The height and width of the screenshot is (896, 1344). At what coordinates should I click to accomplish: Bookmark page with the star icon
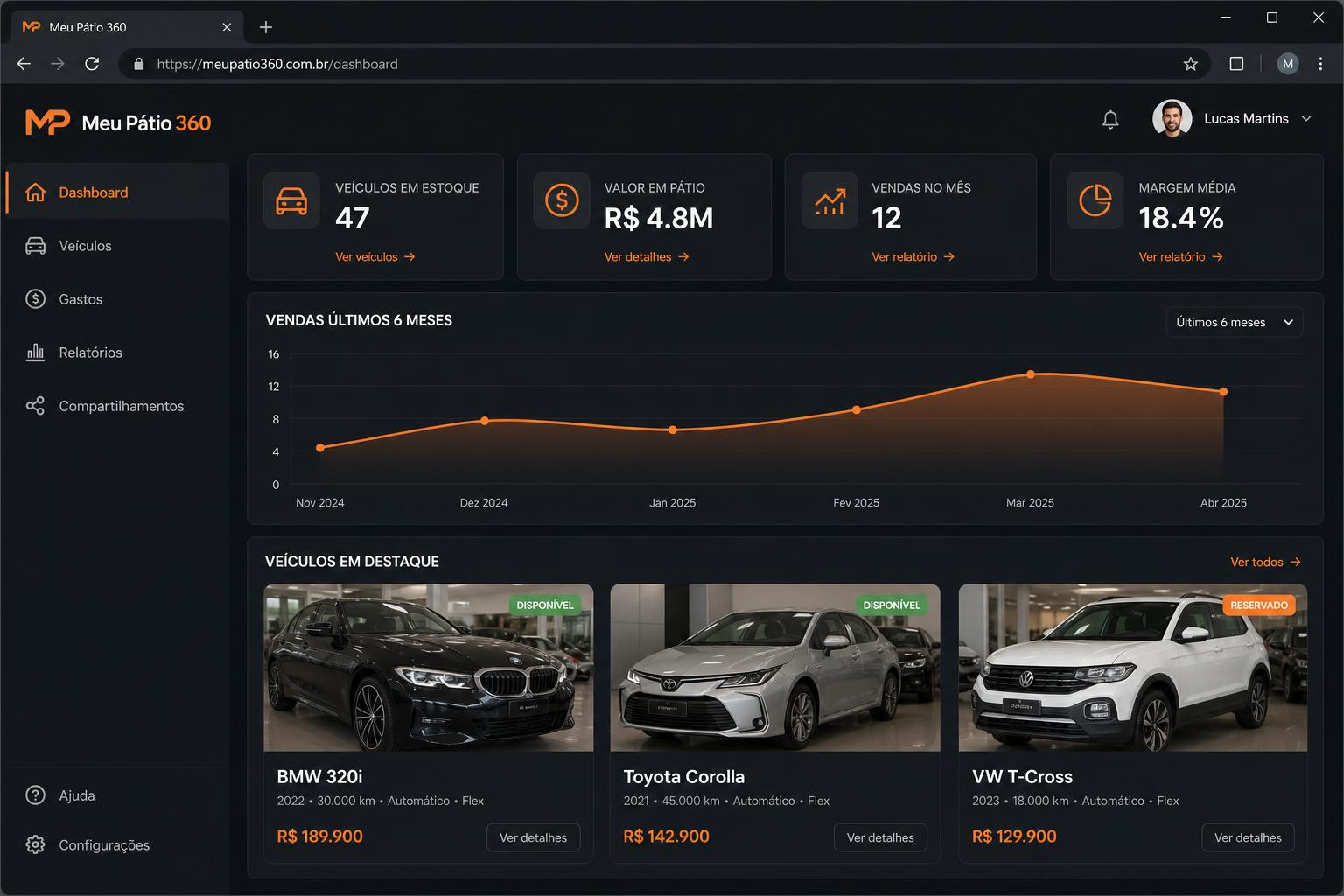[1190, 64]
